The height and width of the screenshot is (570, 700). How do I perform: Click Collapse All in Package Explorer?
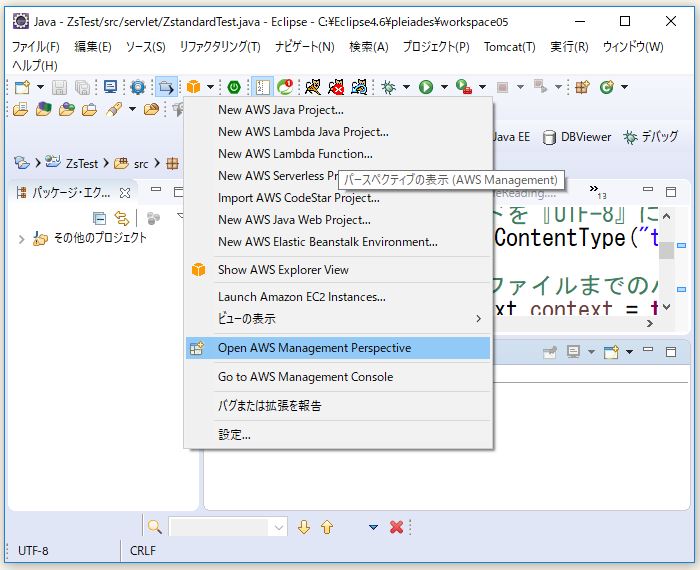[99, 218]
